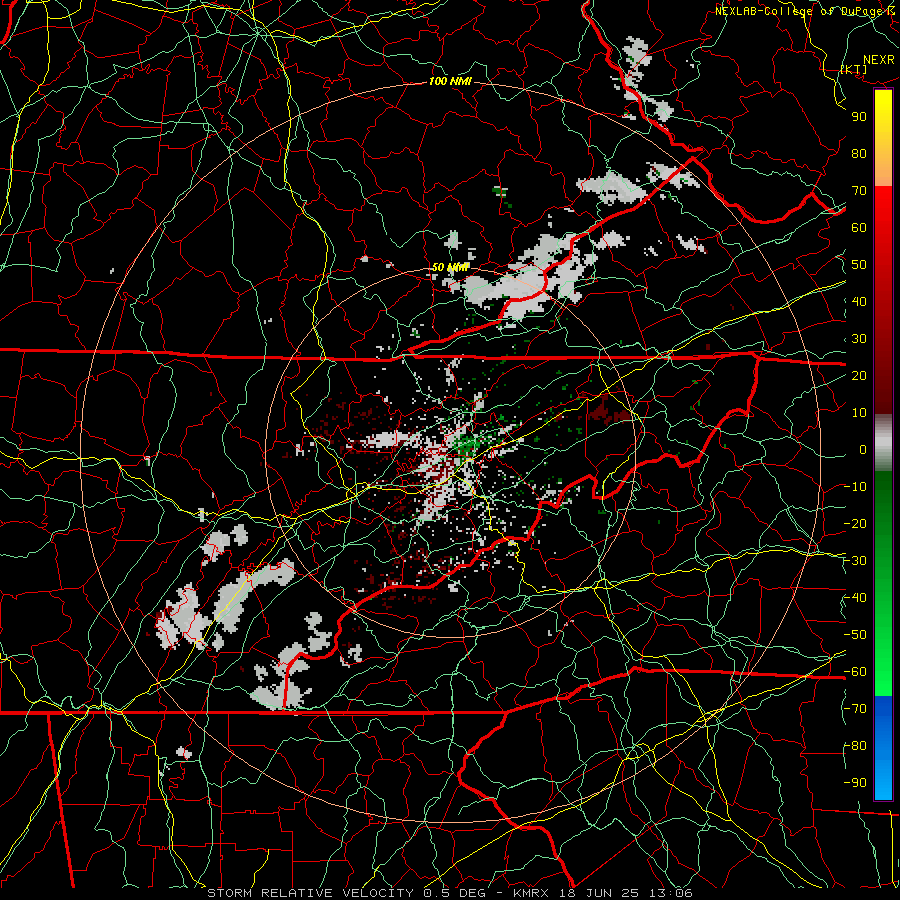This screenshot has height=900, width=900.
Task: Click the -30 value on velocity legend
Action: pos(855,561)
